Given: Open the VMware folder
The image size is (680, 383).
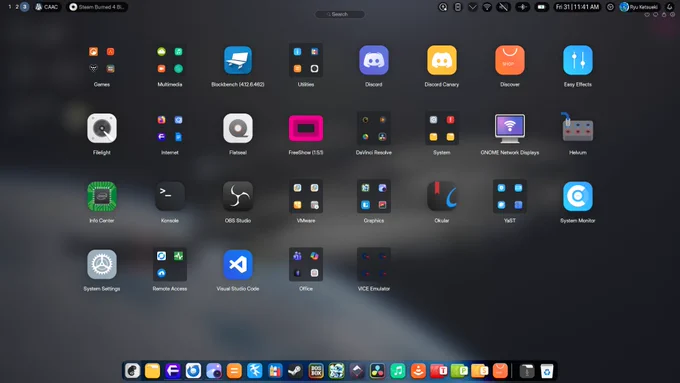Looking at the screenshot, I should [306, 196].
